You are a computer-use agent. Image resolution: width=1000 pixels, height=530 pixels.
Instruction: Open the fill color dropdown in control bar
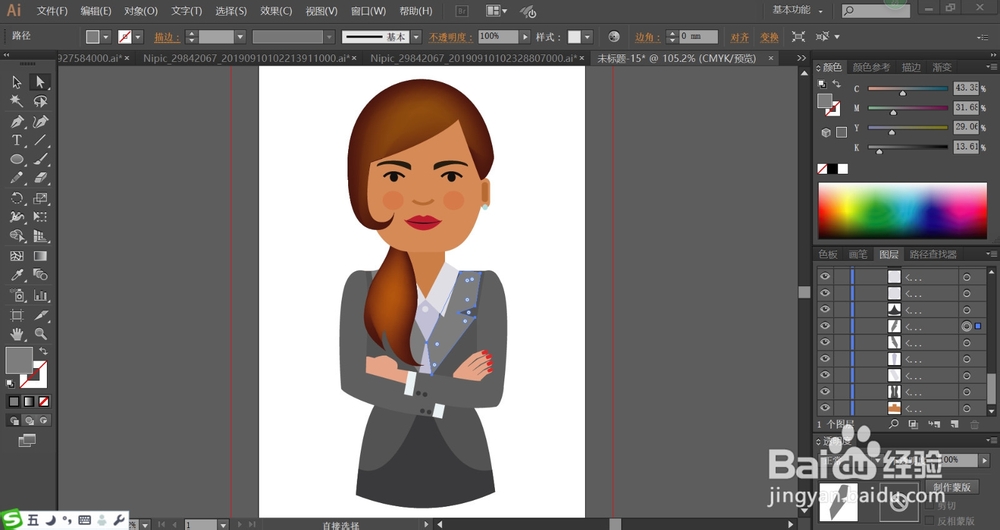(106, 37)
